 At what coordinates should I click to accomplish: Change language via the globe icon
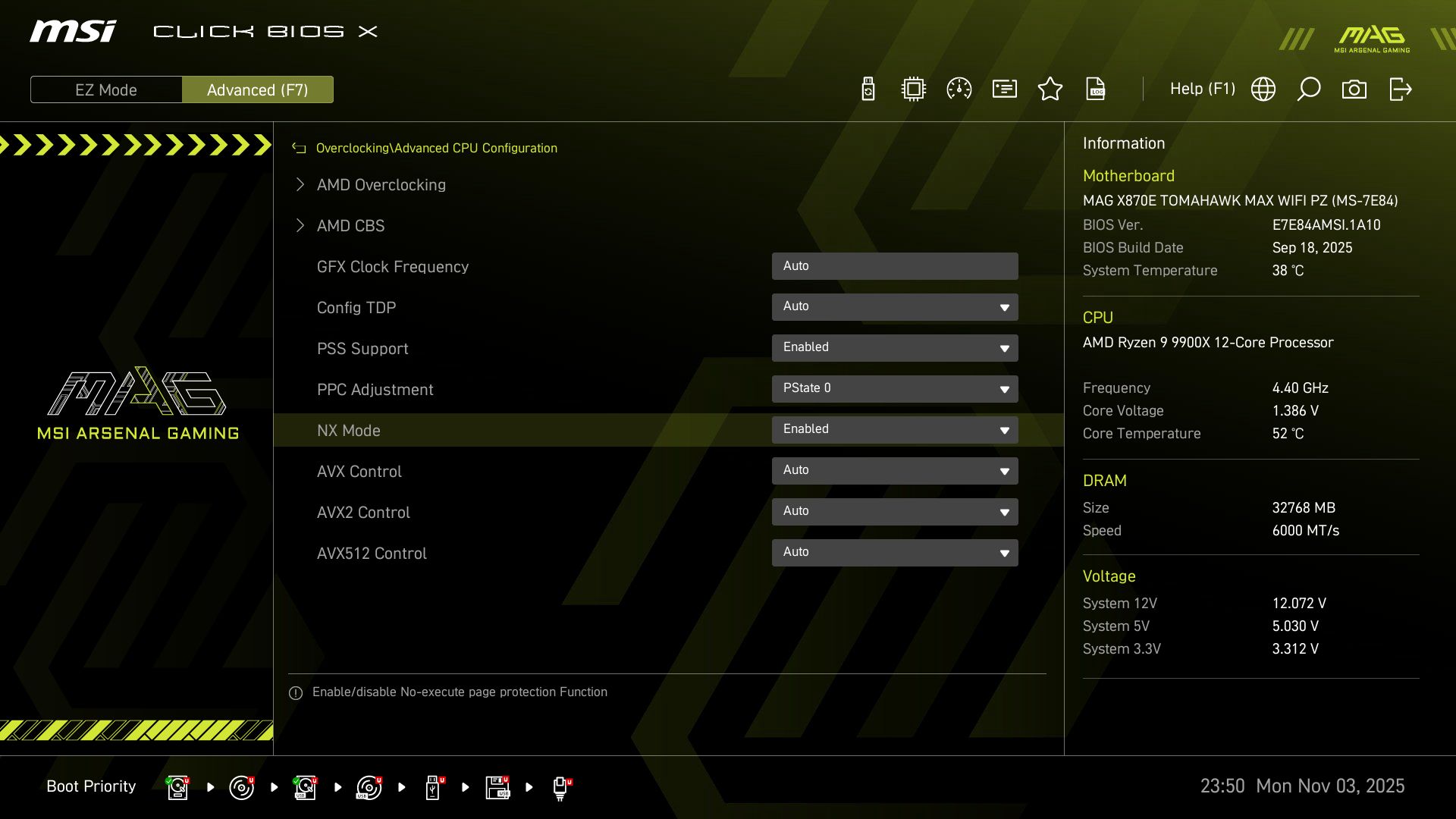(x=1263, y=89)
